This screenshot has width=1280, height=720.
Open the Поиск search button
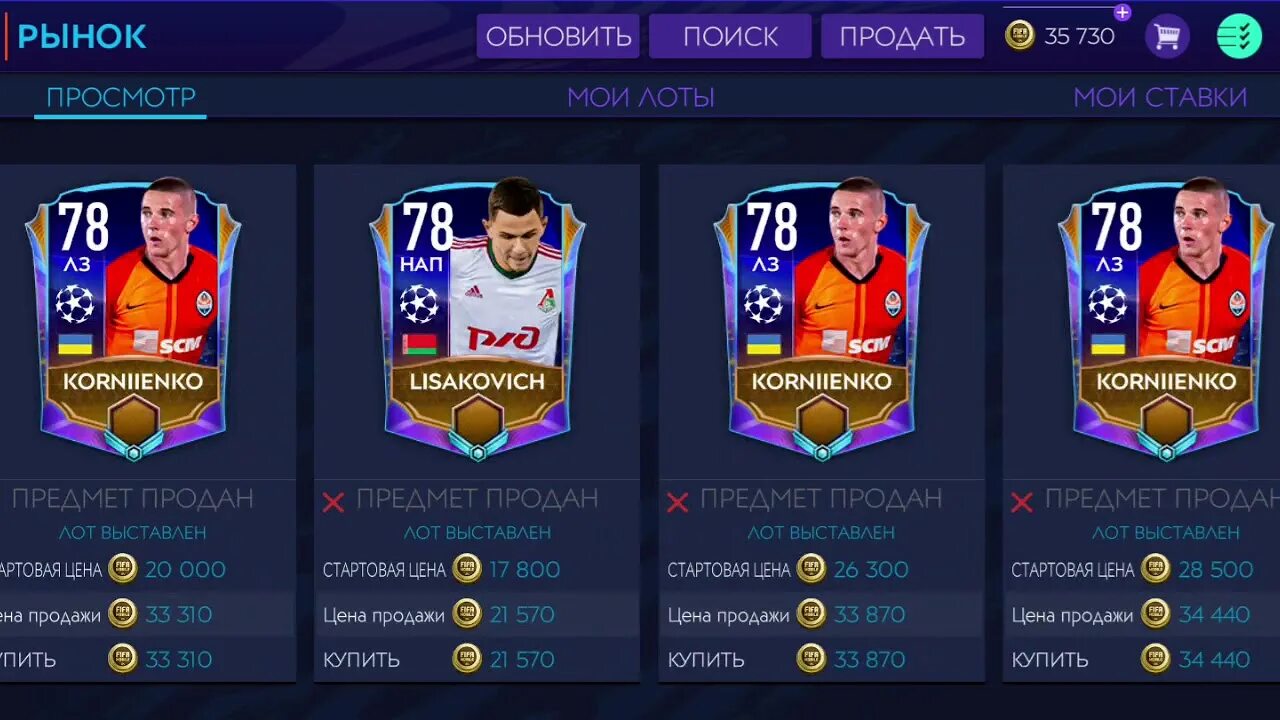point(730,37)
